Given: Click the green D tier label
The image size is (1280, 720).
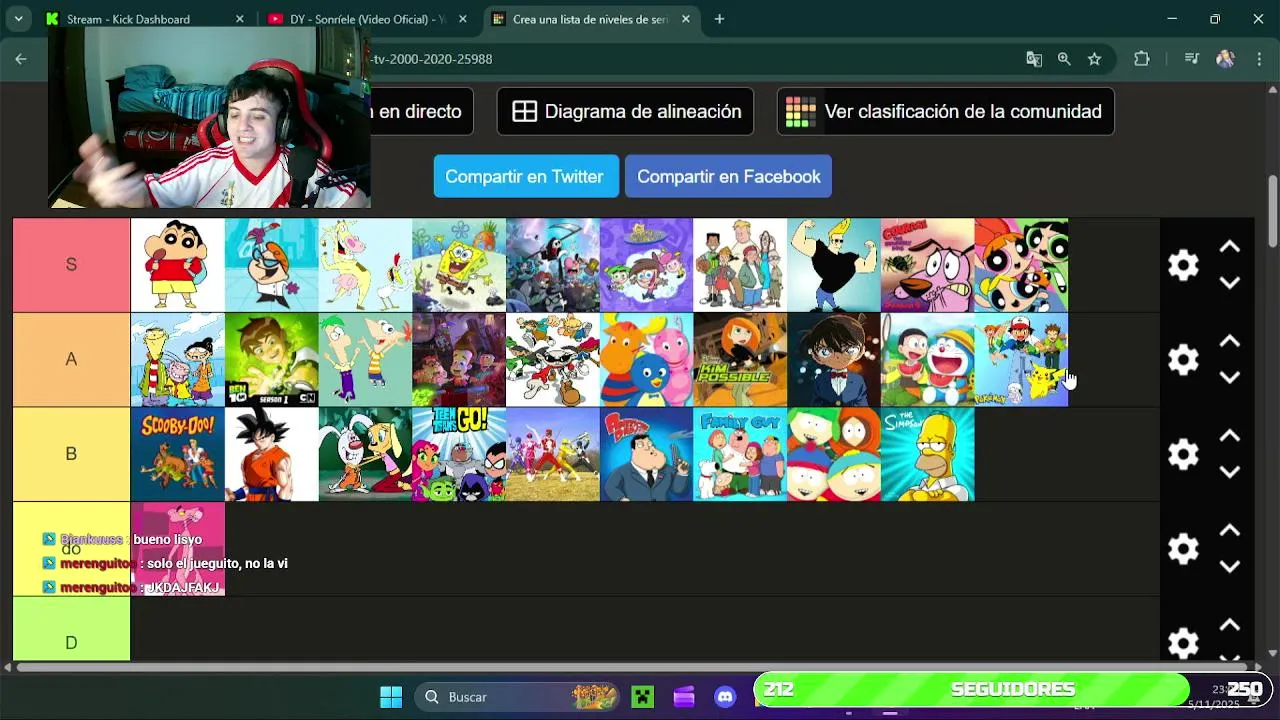Looking at the screenshot, I should point(71,631).
